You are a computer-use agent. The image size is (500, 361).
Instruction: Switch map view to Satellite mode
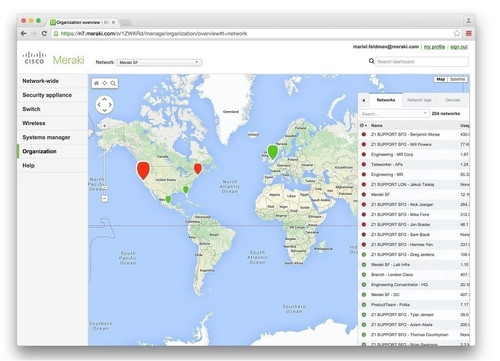[457, 79]
